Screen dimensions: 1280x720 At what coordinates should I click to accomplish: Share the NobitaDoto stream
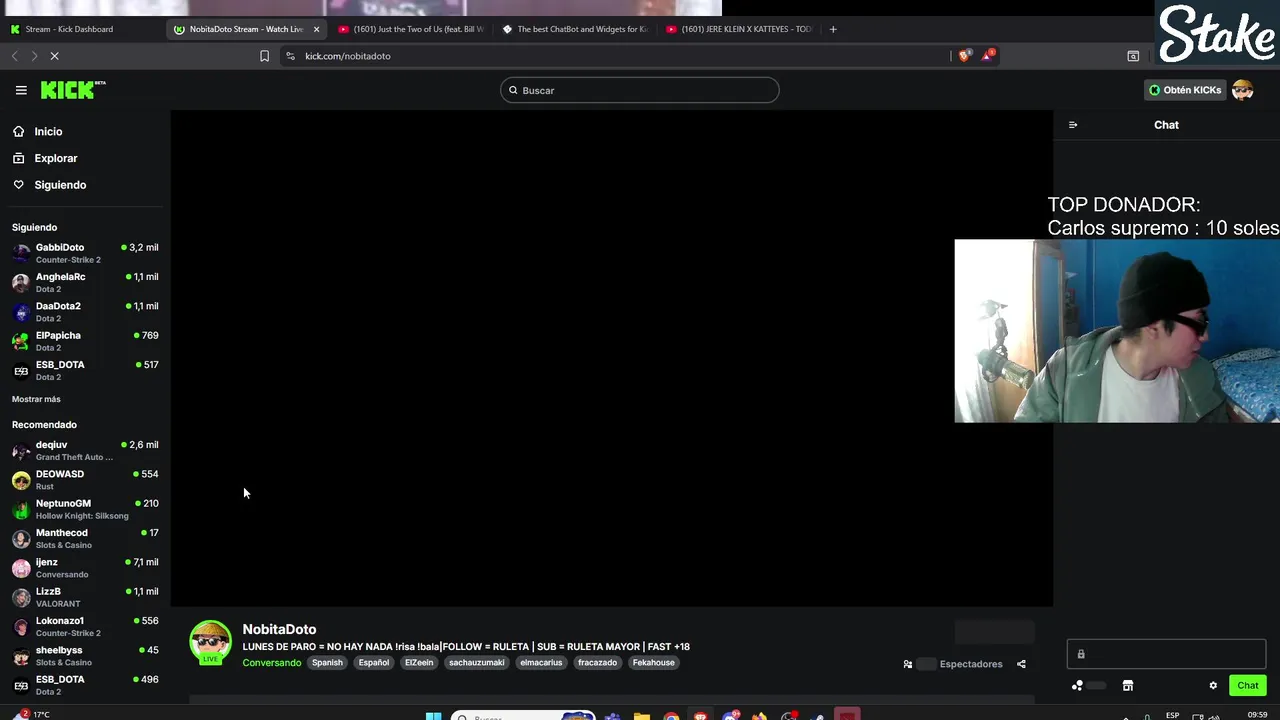(x=1021, y=664)
